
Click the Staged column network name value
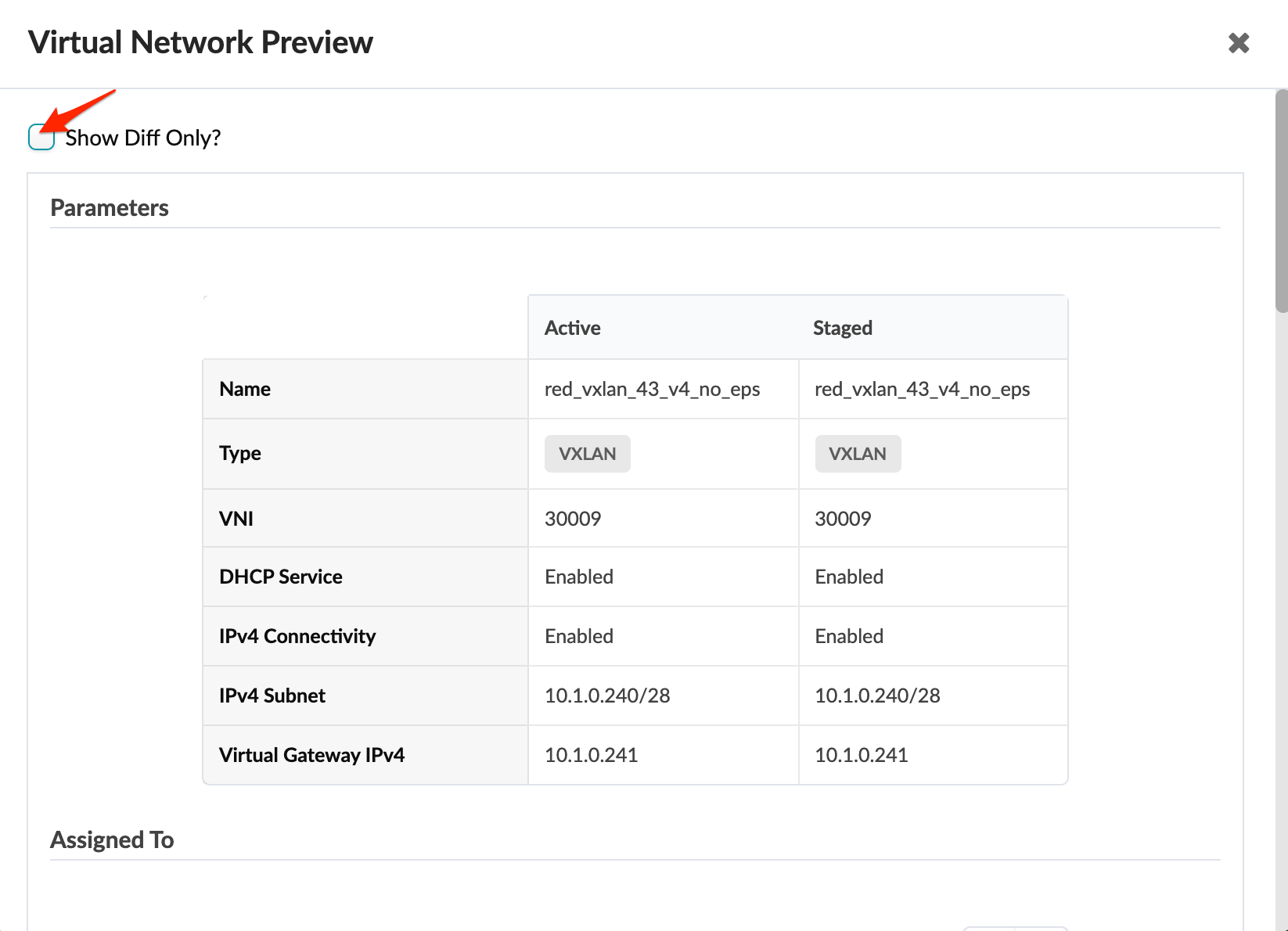[922, 389]
